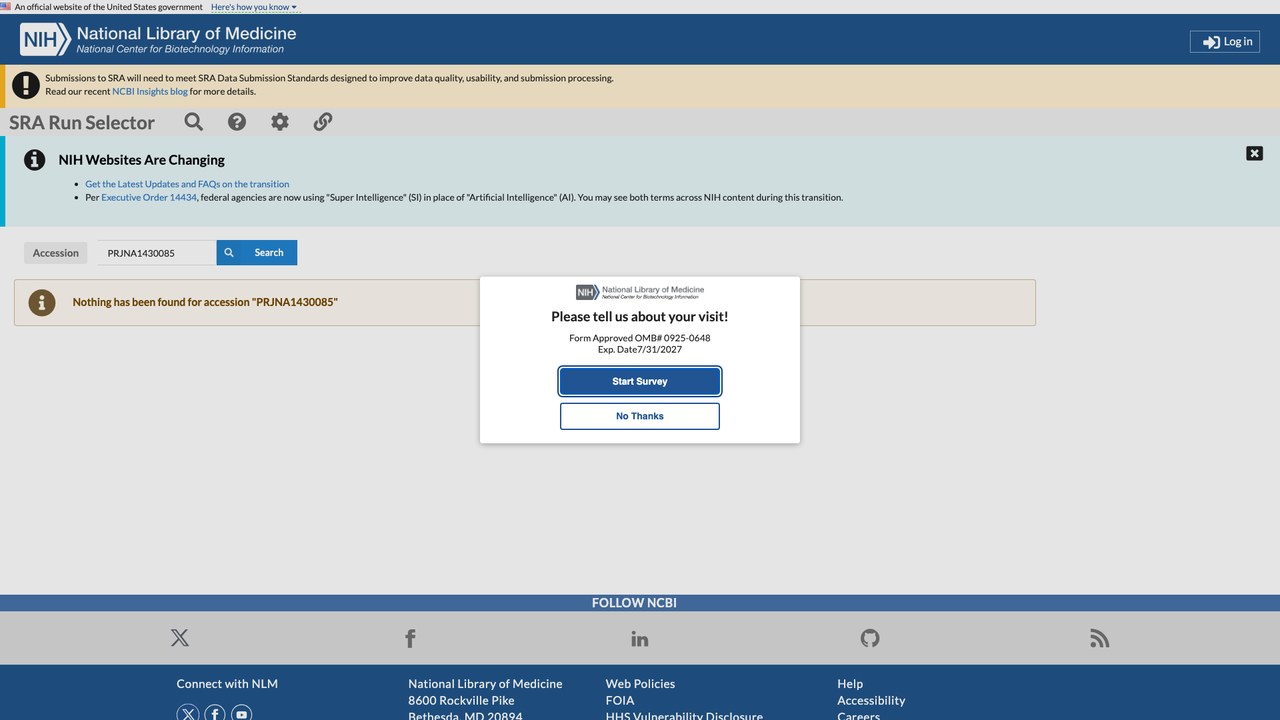Close the NIH Websites Are Changing banner
This screenshot has width=1280, height=720.
[x=1254, y=153]
